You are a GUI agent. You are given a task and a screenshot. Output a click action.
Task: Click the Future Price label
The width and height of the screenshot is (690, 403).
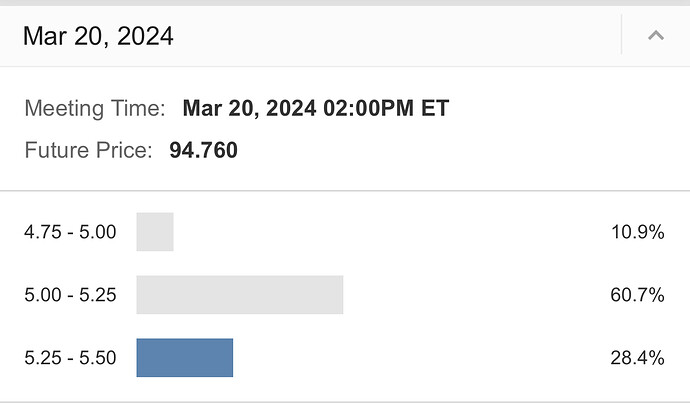pyautogui.click(x=88, y=151)
